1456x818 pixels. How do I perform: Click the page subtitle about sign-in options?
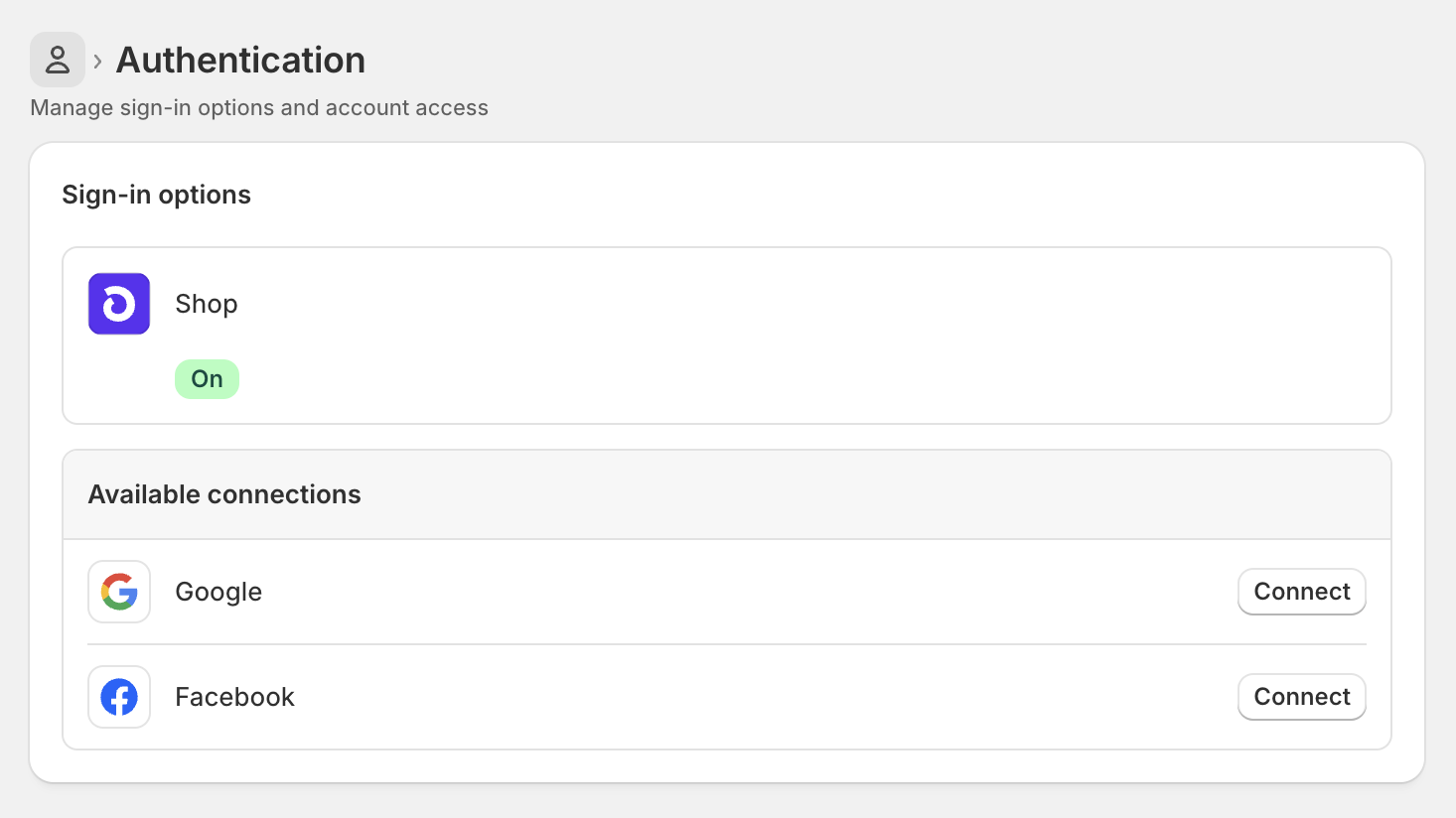tap(259, 107)
